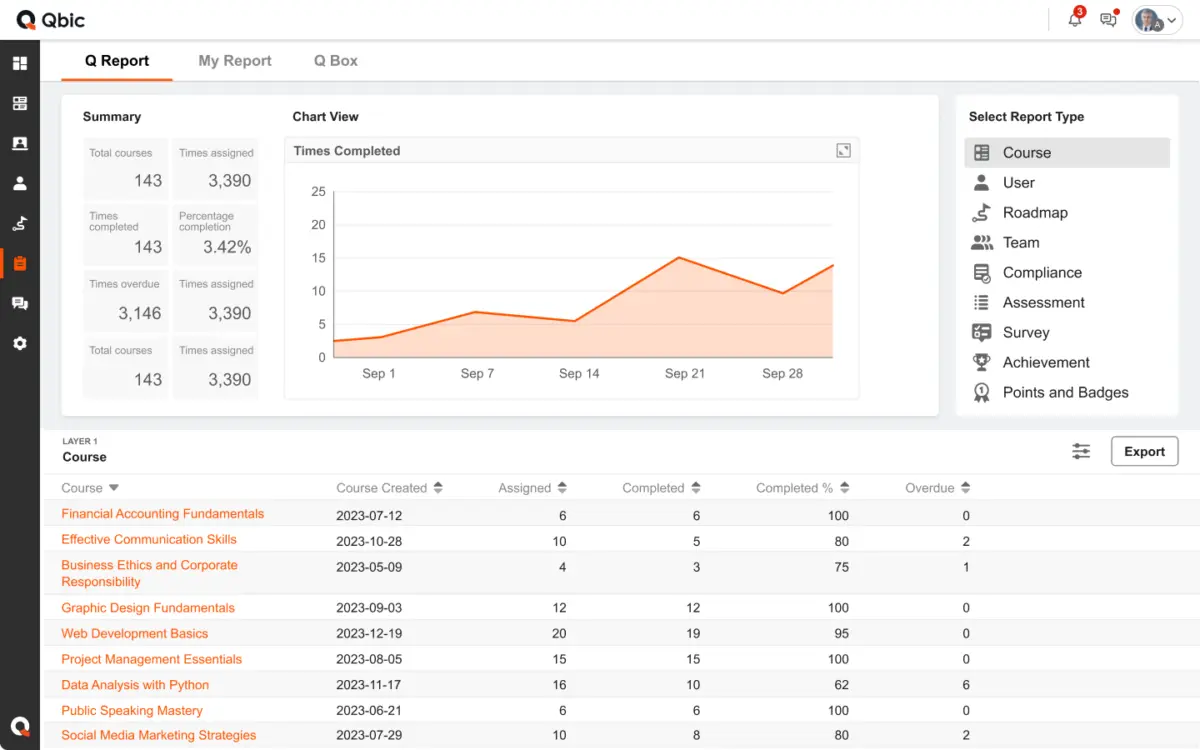The width and height of the screenshot is (1200, 750).
Task: Switch to the Q Box tab
Action: click(x=336, y=61)
